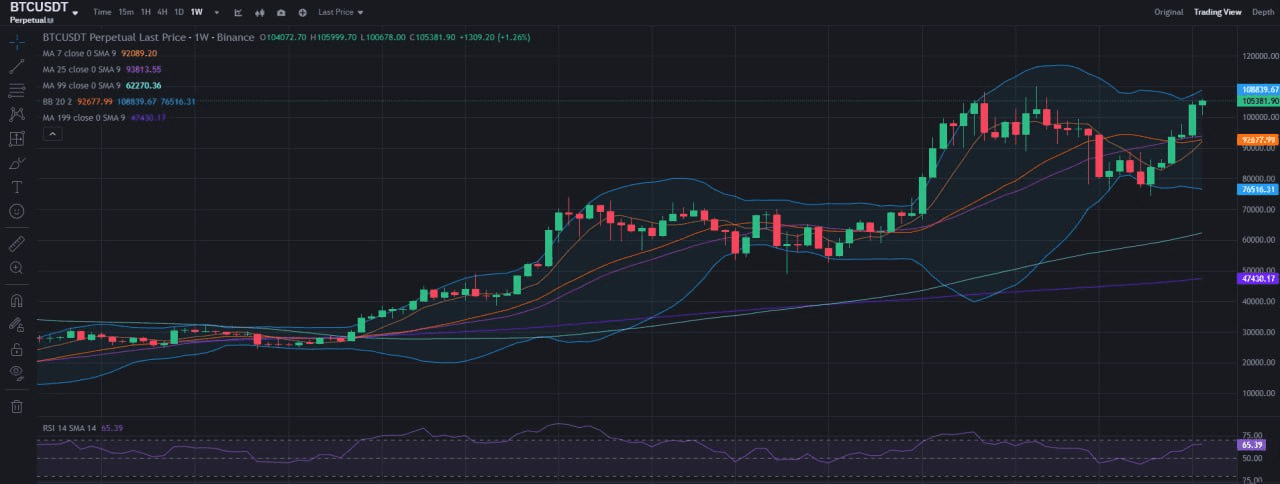Click the +1309.20 (+1.26%) change value
The height and width of the screenshot is (484, 1280).
click(x=496, y=37)
